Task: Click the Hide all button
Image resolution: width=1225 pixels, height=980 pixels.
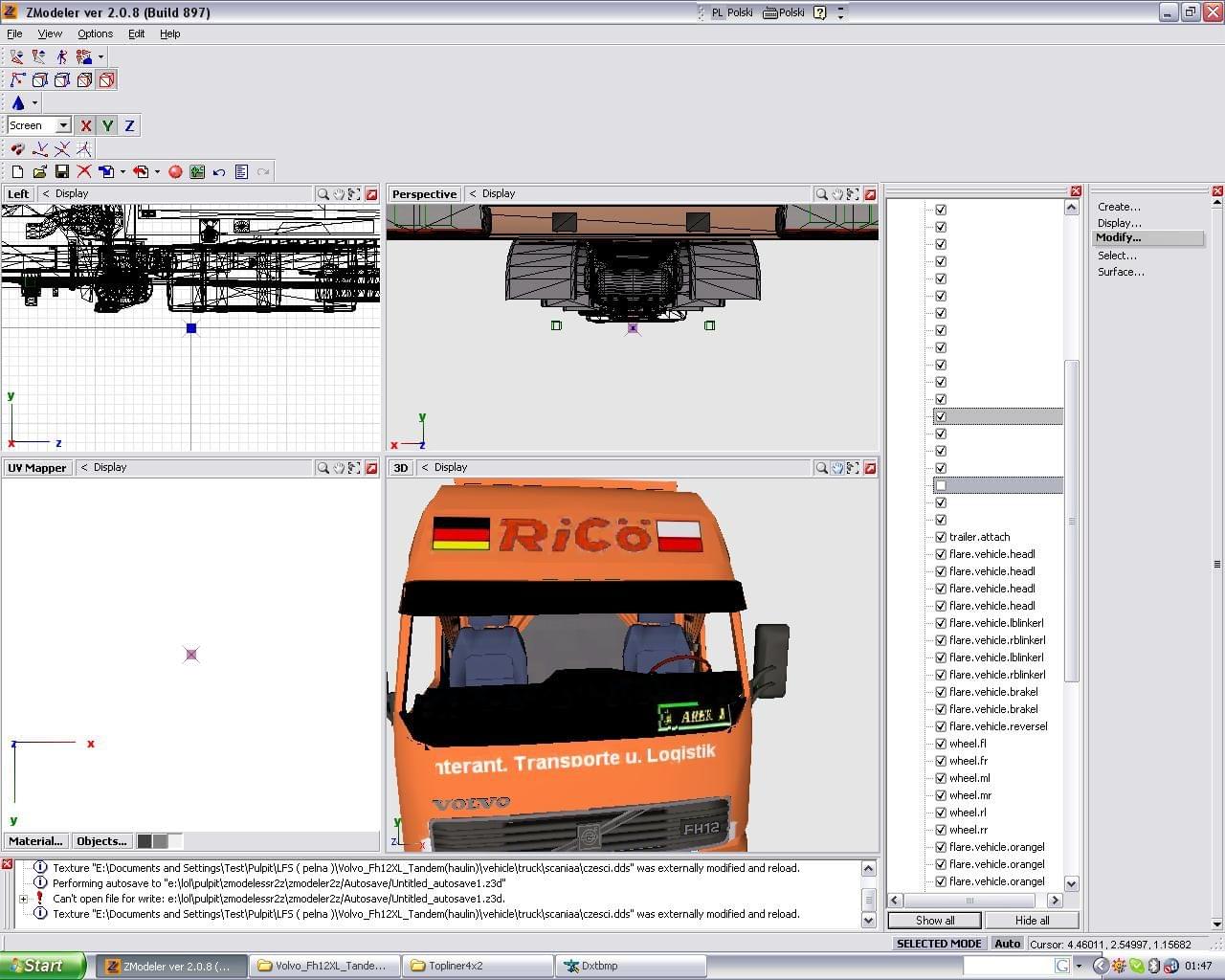Action: tap(1032, 920)
